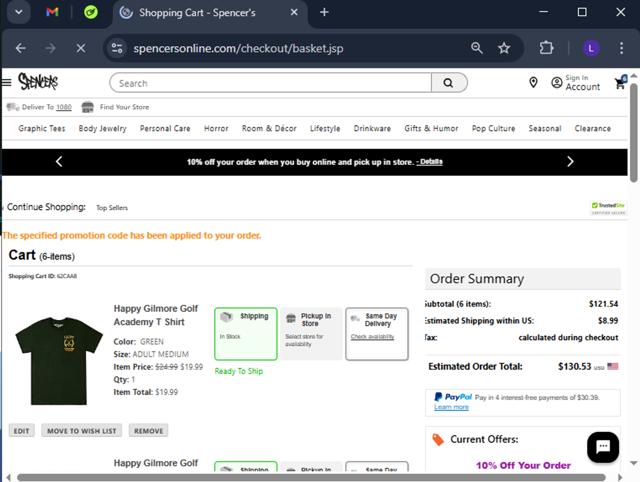
Task: Click the REMOVE button
Action: tap(149, 431)
